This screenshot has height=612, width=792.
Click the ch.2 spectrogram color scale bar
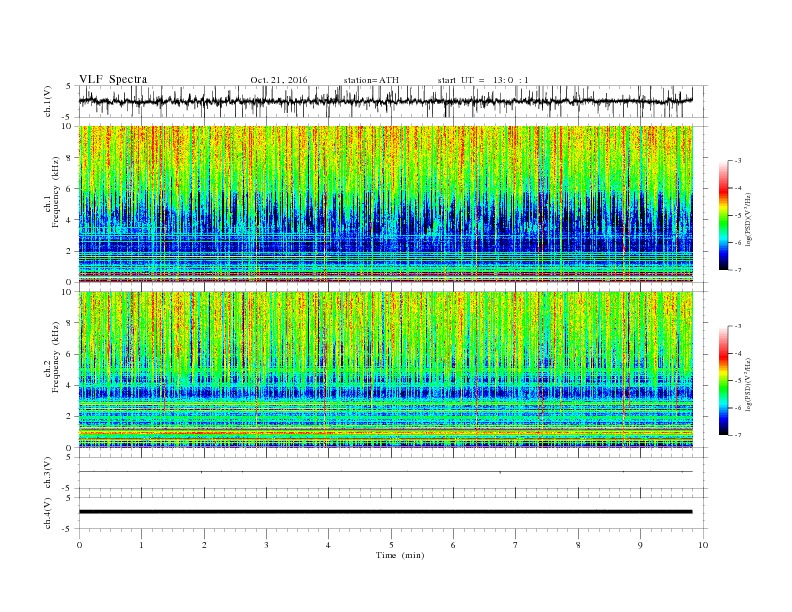[x=724, y=380]
